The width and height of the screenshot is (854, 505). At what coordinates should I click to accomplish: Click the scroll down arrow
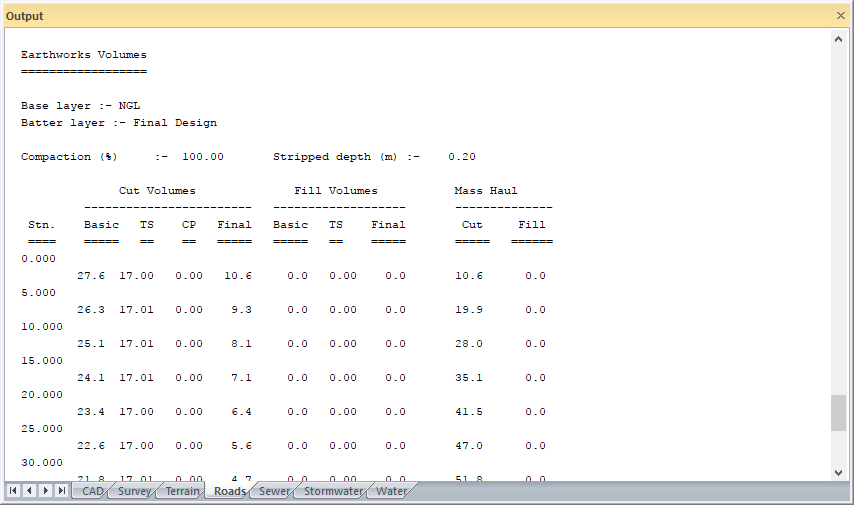[838, 472]
